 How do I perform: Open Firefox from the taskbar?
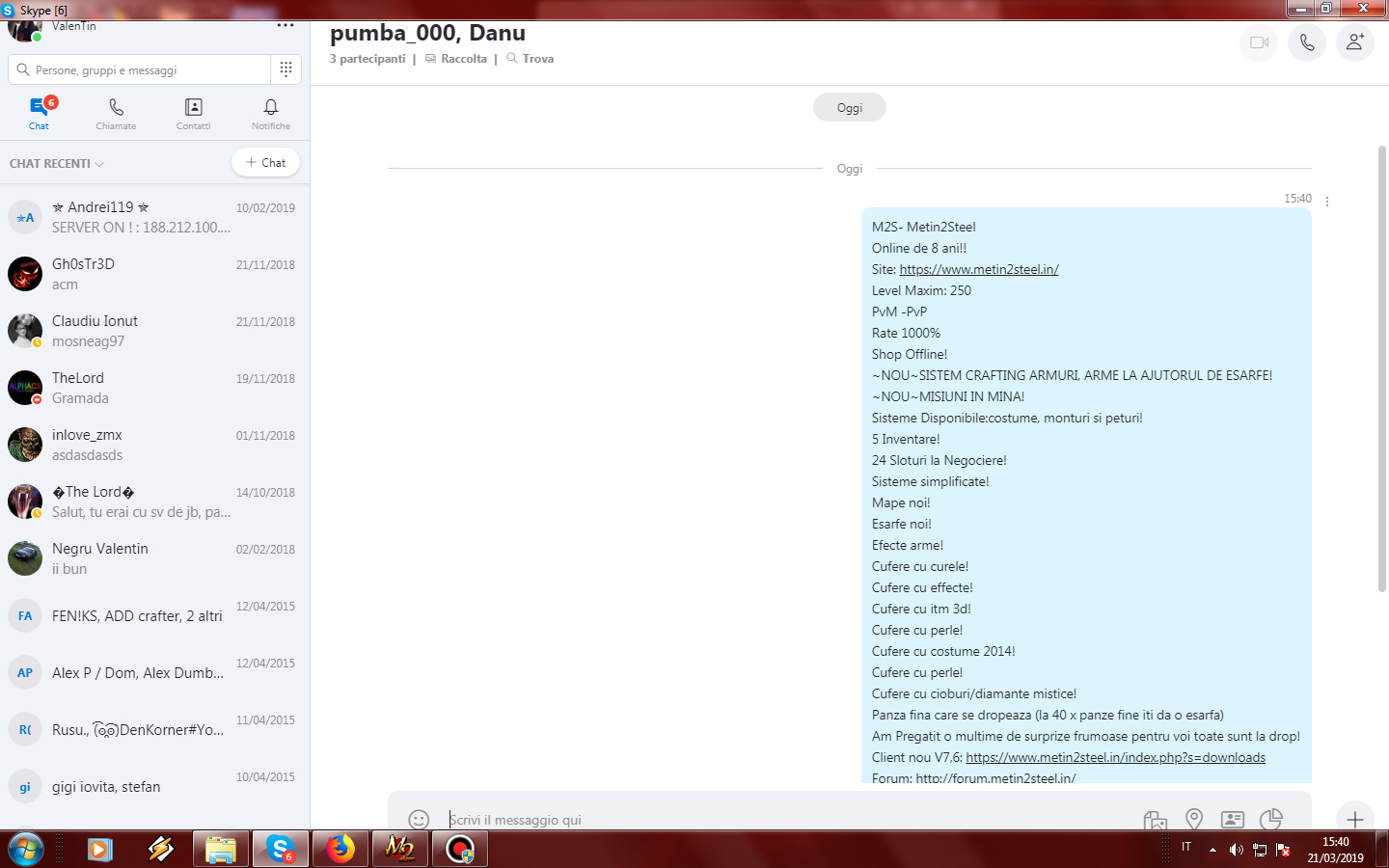coord(340,850)
